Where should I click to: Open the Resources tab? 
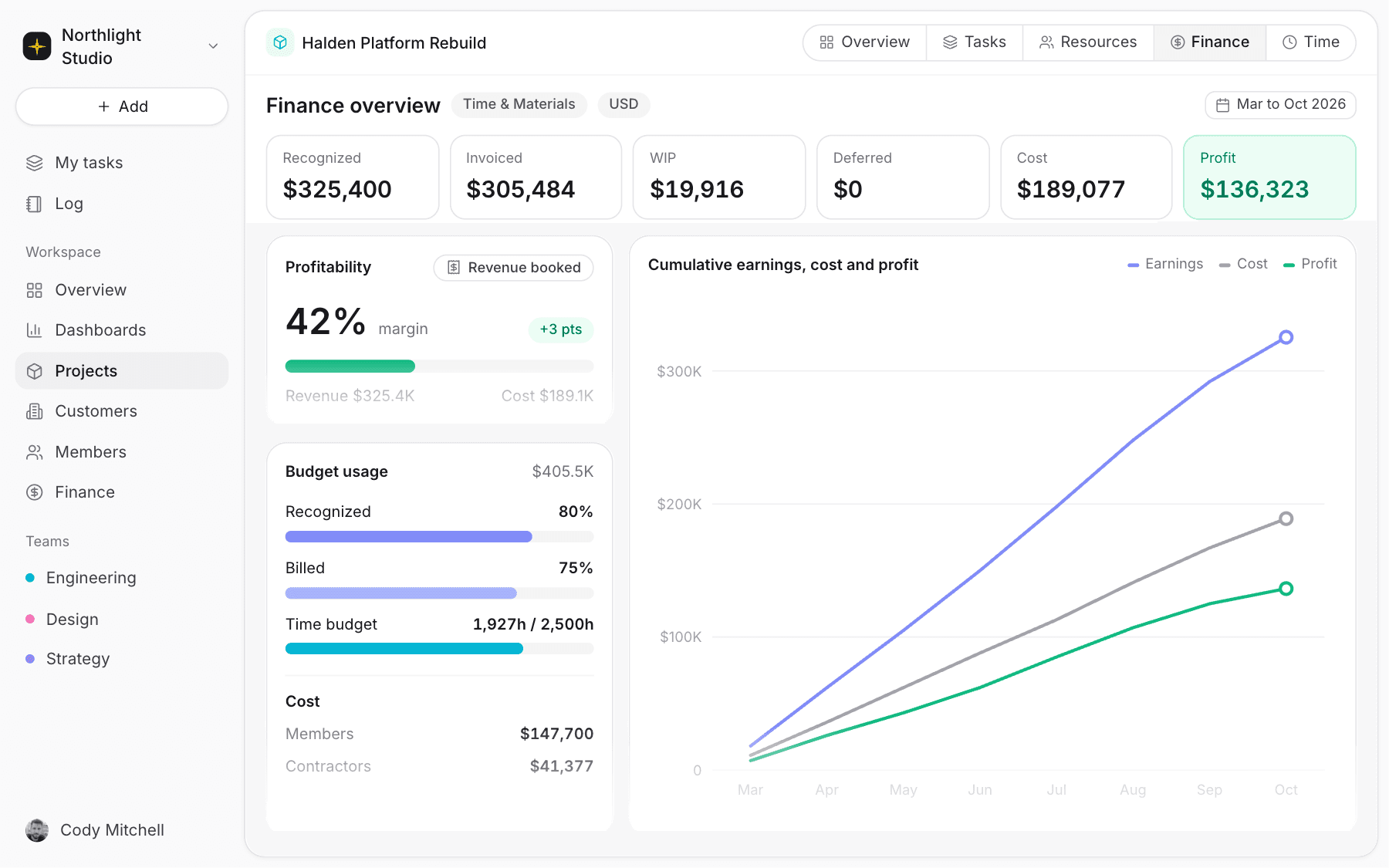pyautogui.click(x=1088, y=42)
